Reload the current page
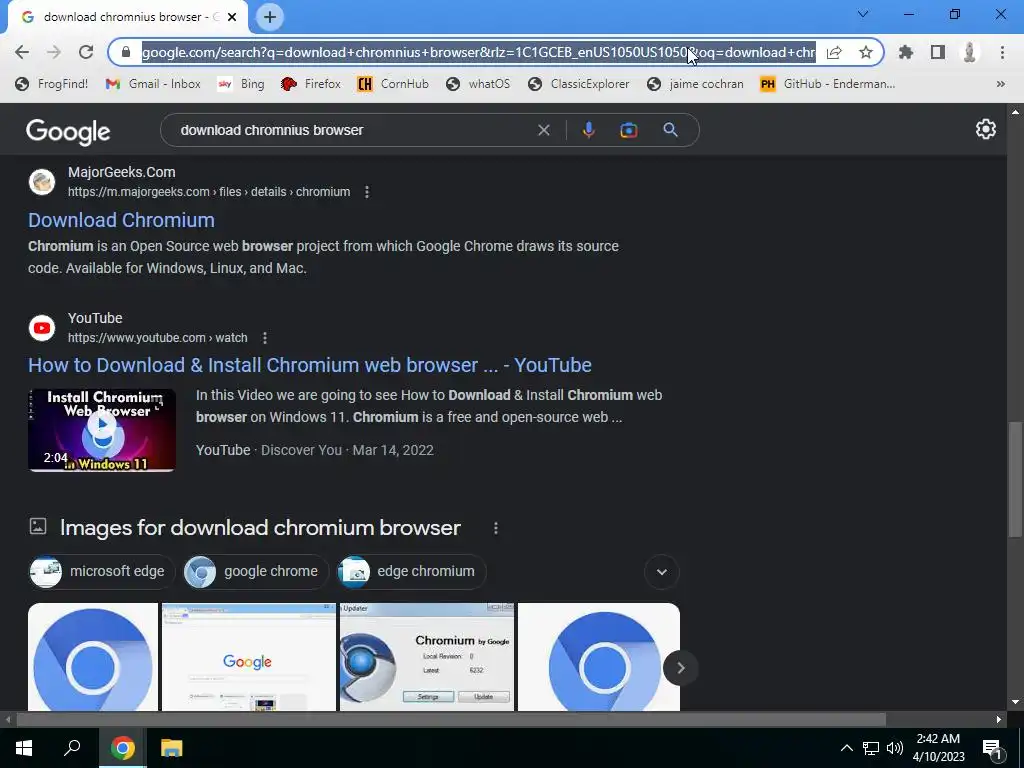Image resolution: width=1024 pixels, height=768 pixels. [x=86, y=52]
